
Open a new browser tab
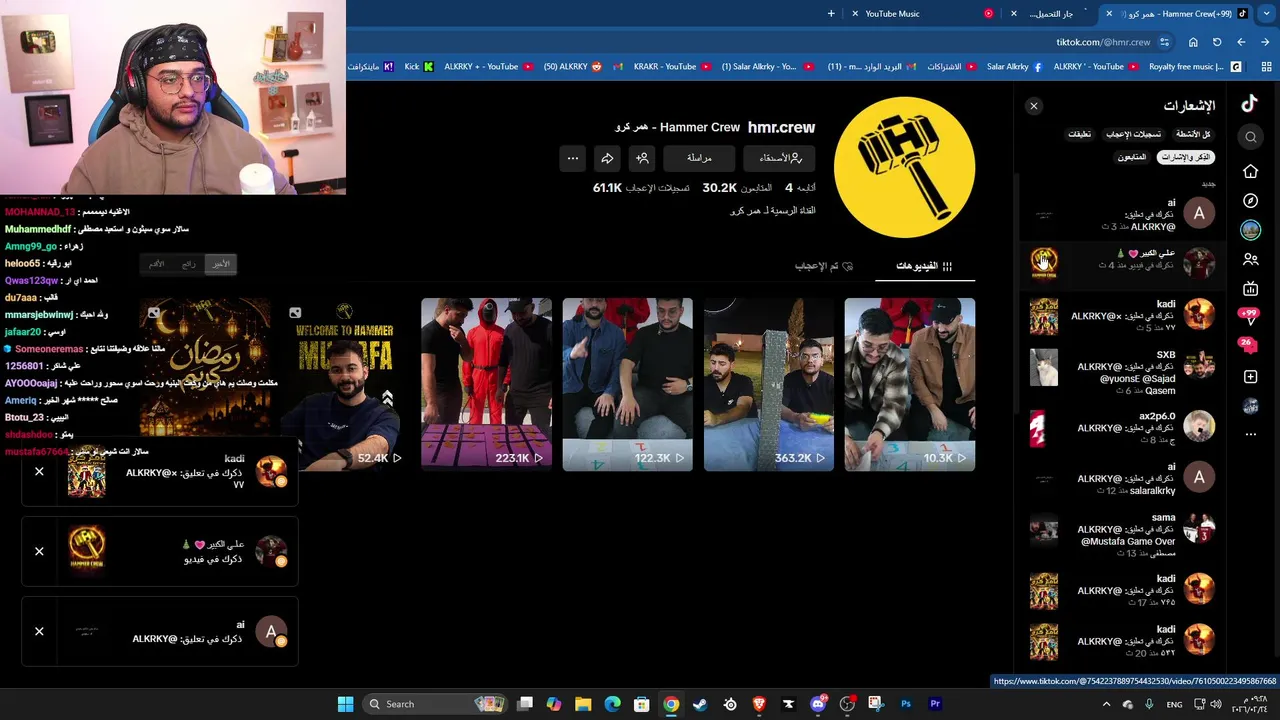click(x=831, y=14)
